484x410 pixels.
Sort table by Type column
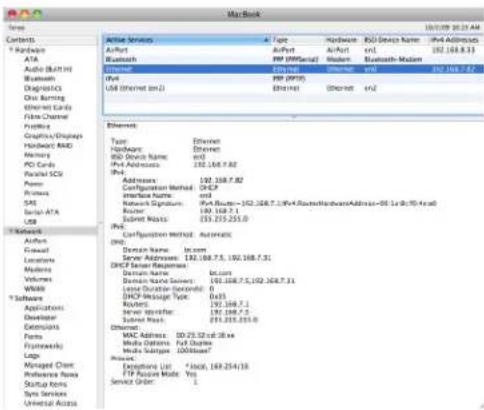(x=297, y=40)
